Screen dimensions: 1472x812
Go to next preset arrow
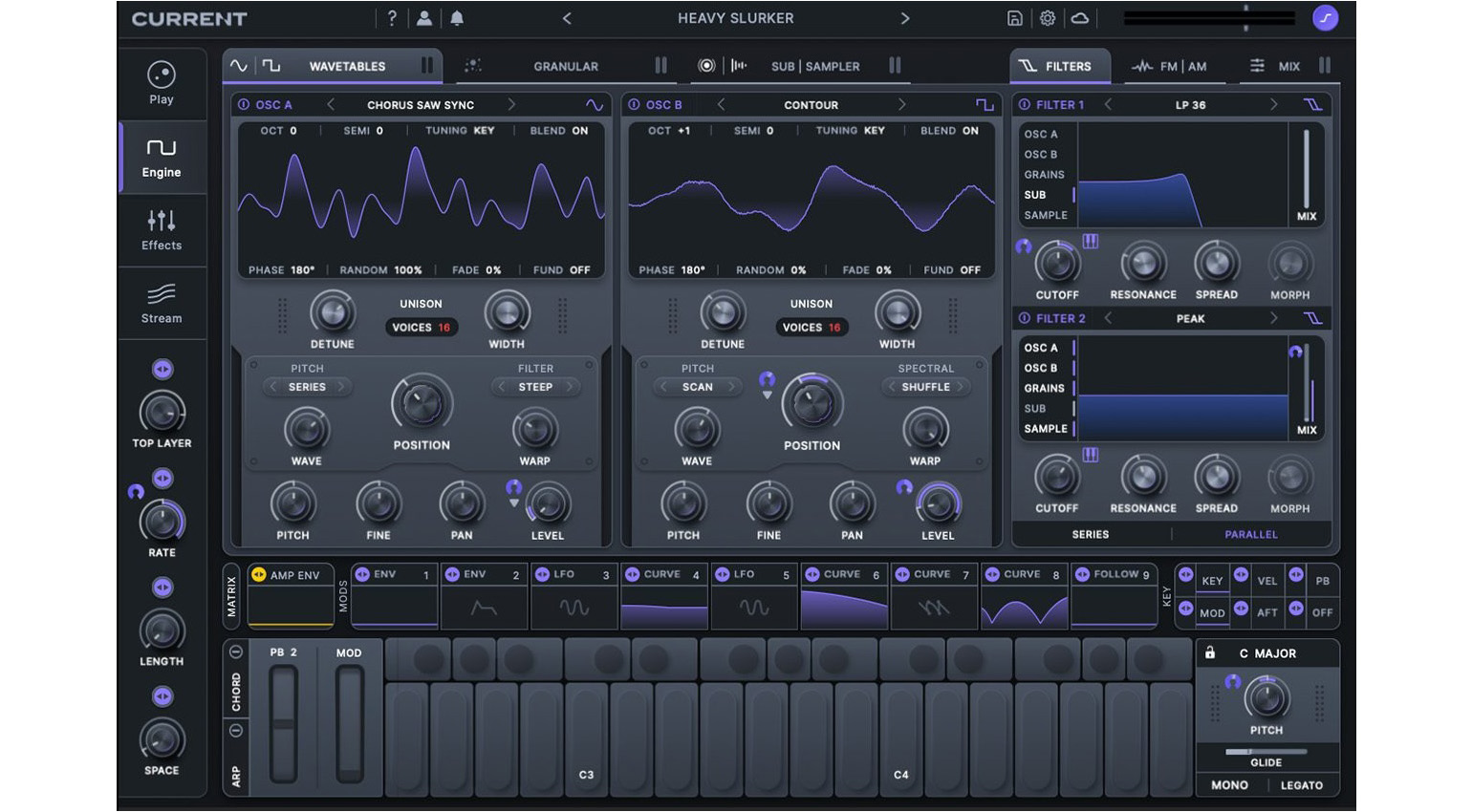click(x=904, y=18)
